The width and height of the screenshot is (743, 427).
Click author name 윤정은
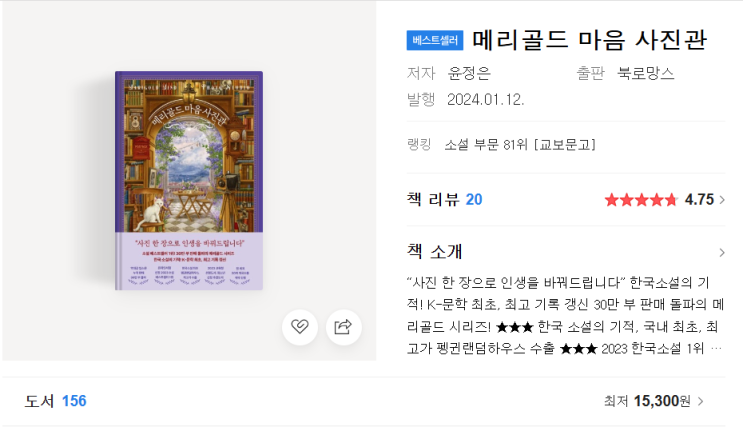[x=469, y=73]
